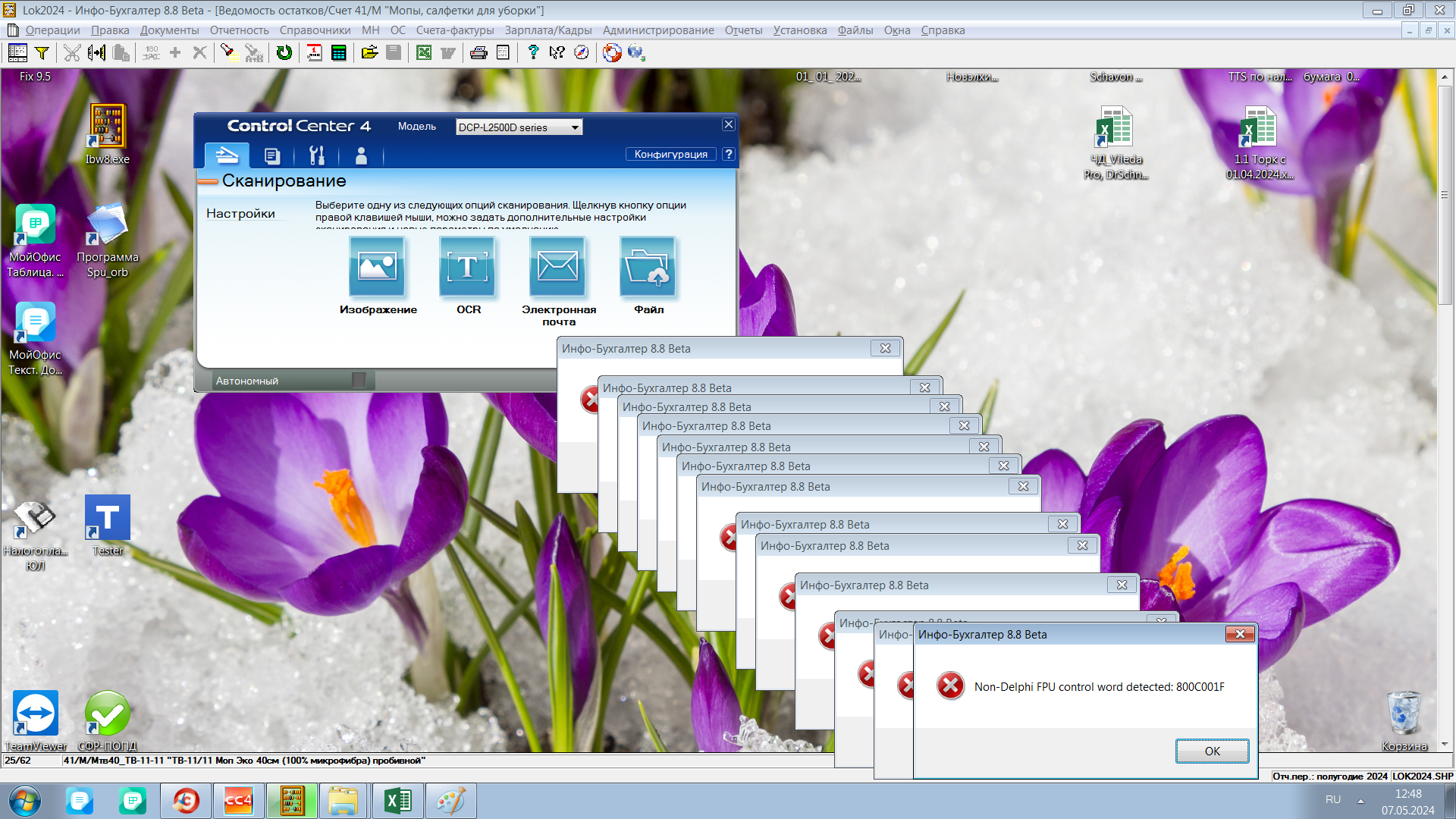Image resolution: width=1456 pixels, height=819 pixels.
Task: Open CC4 Control Center taskbar button
Action: 238,801
